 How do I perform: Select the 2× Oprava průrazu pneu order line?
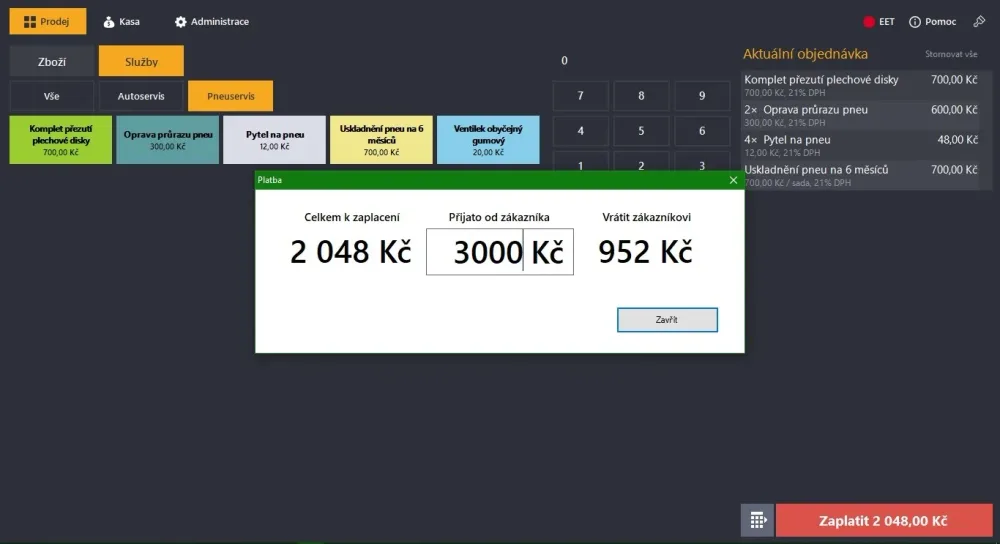(x=861, y=115)
